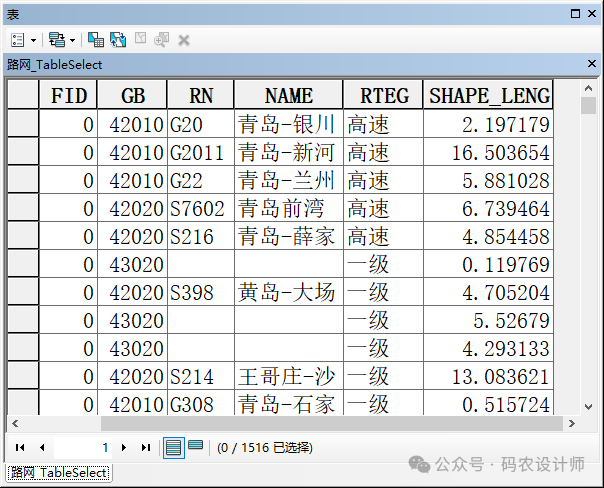Toggle Show all records view

click(x=174, y=447)
